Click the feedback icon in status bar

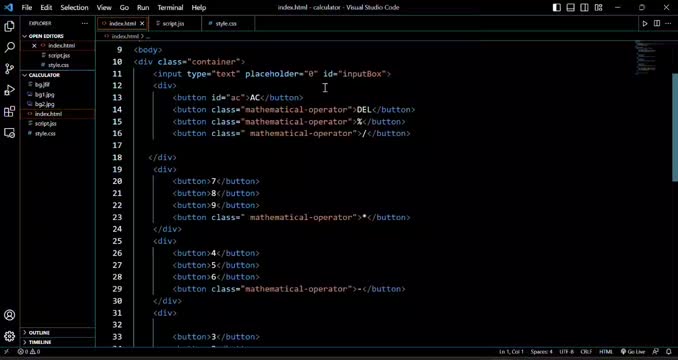[x=656, y=352]
